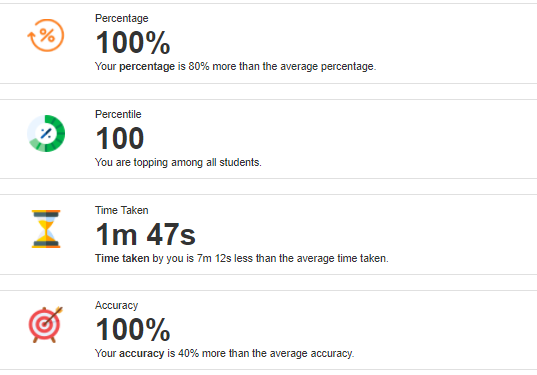Click the large 100% value under Accuracy
This screenshot has height=375, width=537.
click(133, 329)
